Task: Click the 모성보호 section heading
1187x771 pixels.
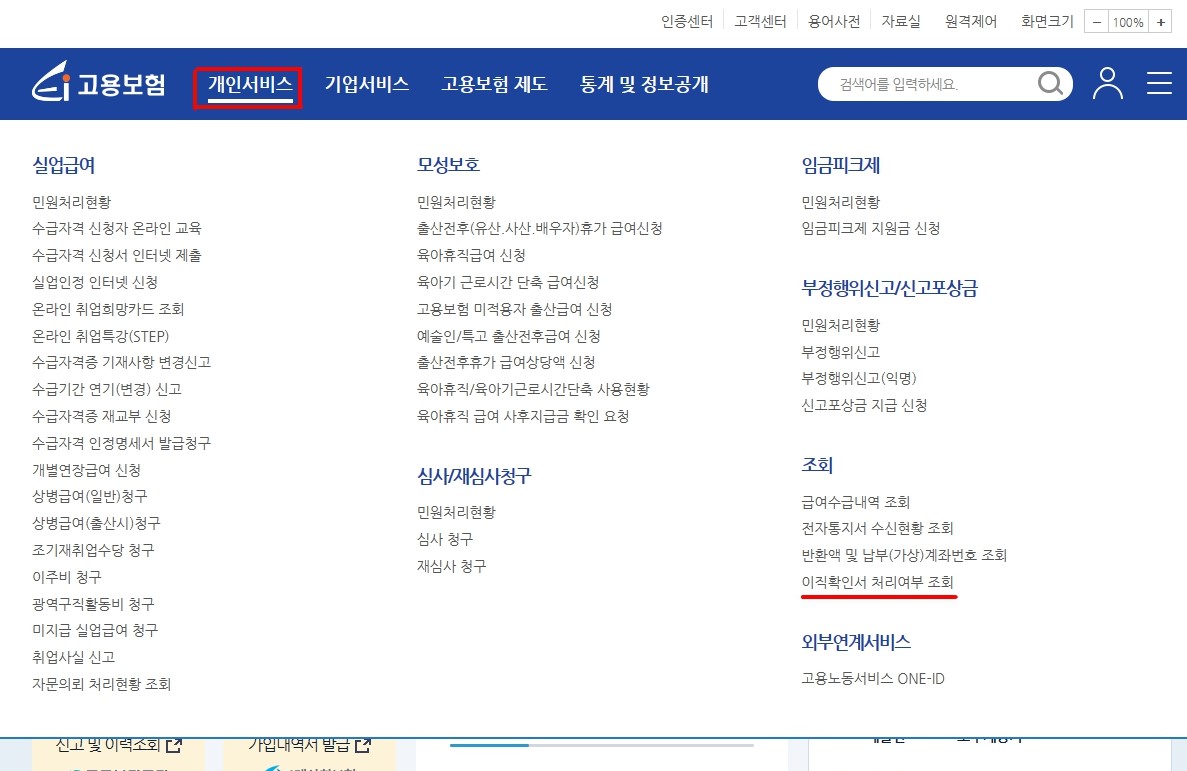Action: click(448, 165)
